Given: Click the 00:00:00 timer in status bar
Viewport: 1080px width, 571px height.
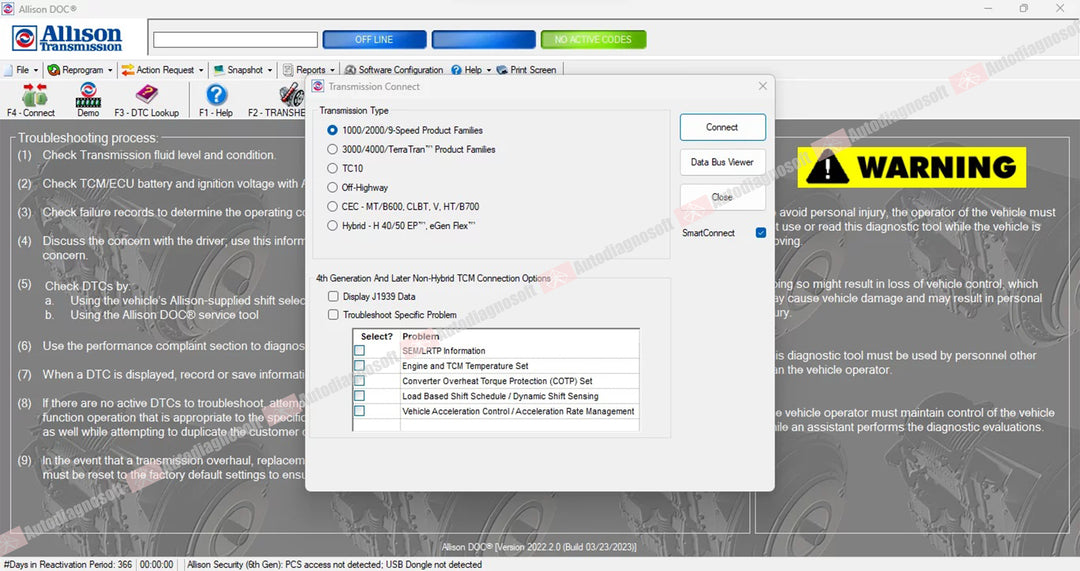Looking at the screenshot, I should point(156,565).
